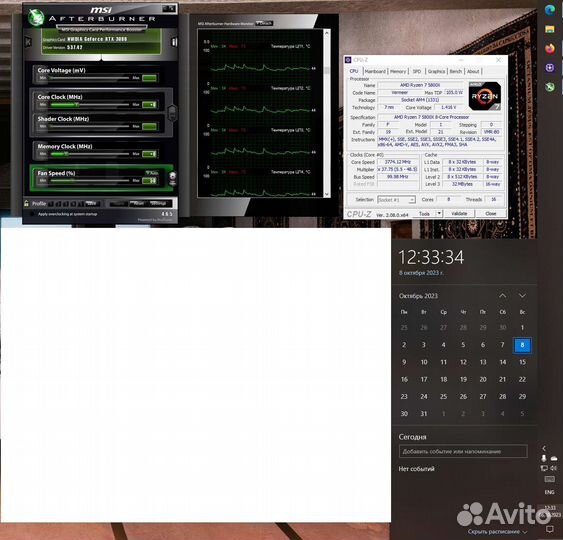This screenshot has height=540, width=563.
Task: Click the add event or reminder field
Action: coord(463,451)
